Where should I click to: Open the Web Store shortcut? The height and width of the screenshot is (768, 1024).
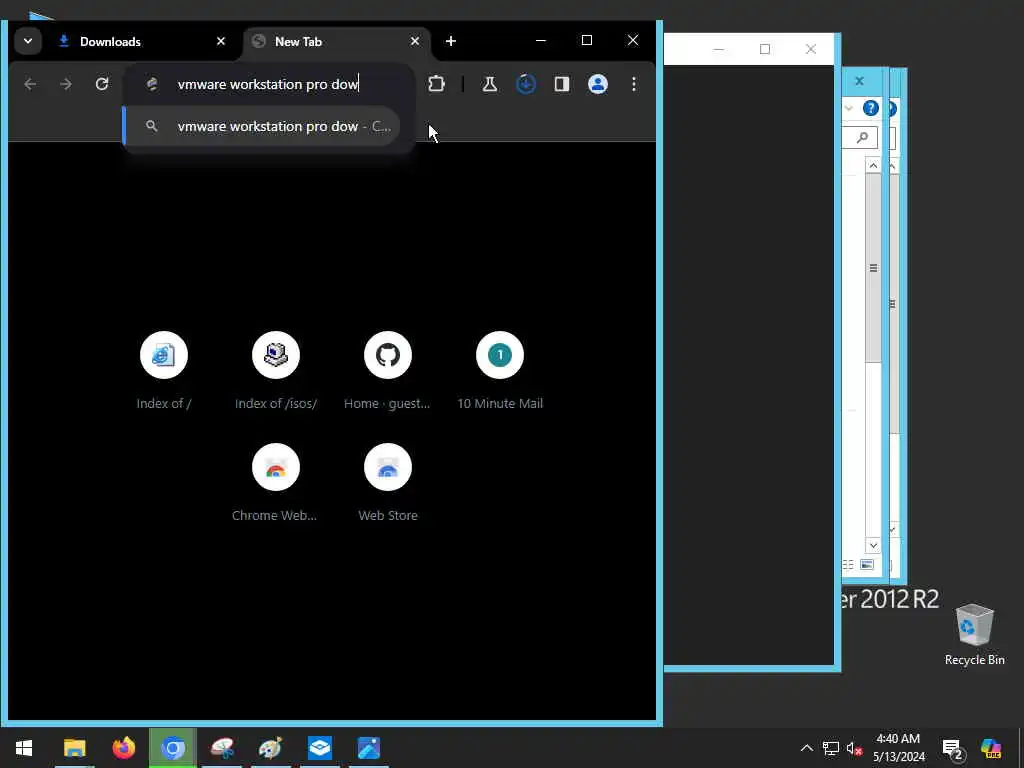[387, 482]
